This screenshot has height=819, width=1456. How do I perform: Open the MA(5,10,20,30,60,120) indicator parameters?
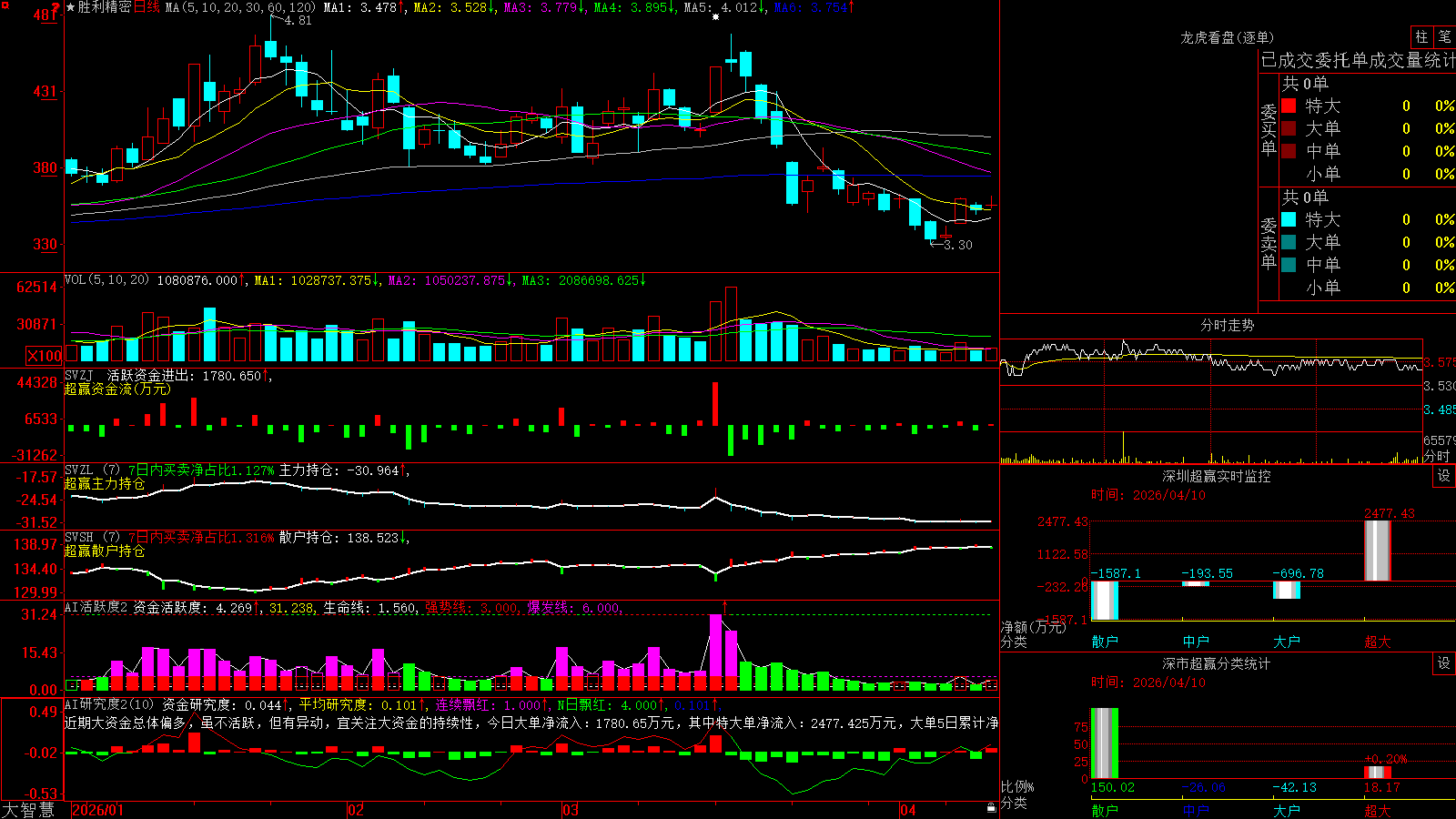(240, 7)
